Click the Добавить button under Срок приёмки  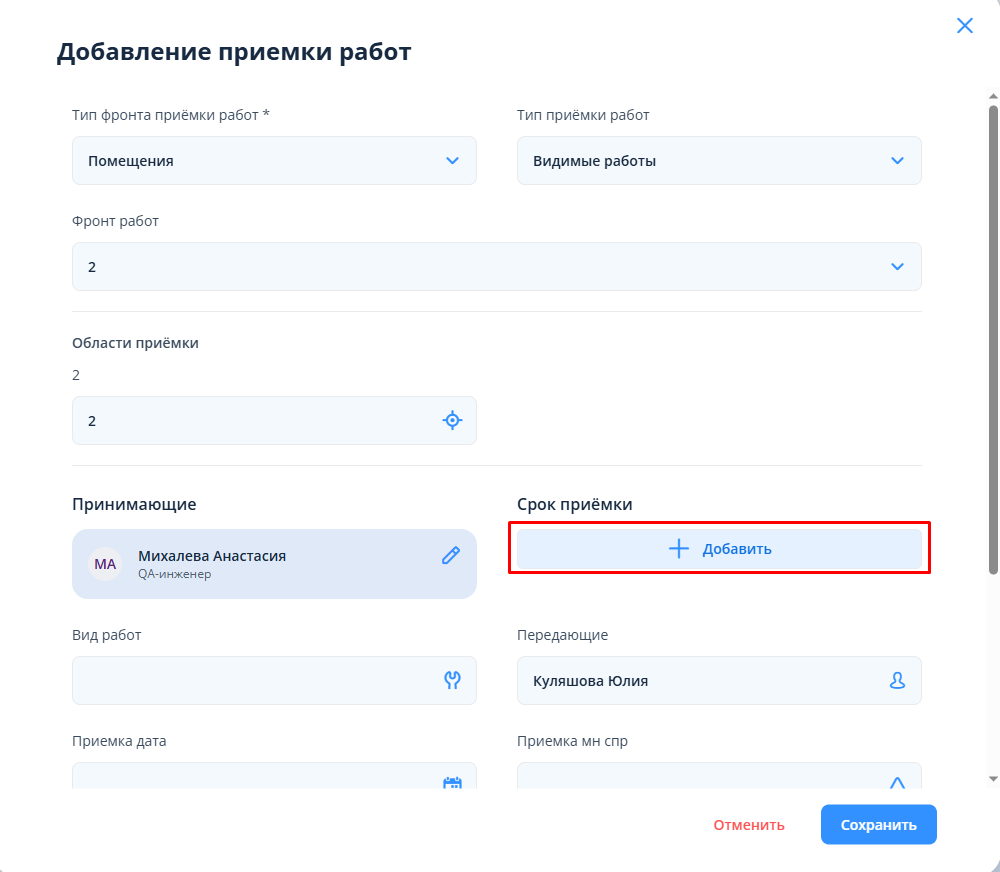pyautogui.click(x=720, y=549)
